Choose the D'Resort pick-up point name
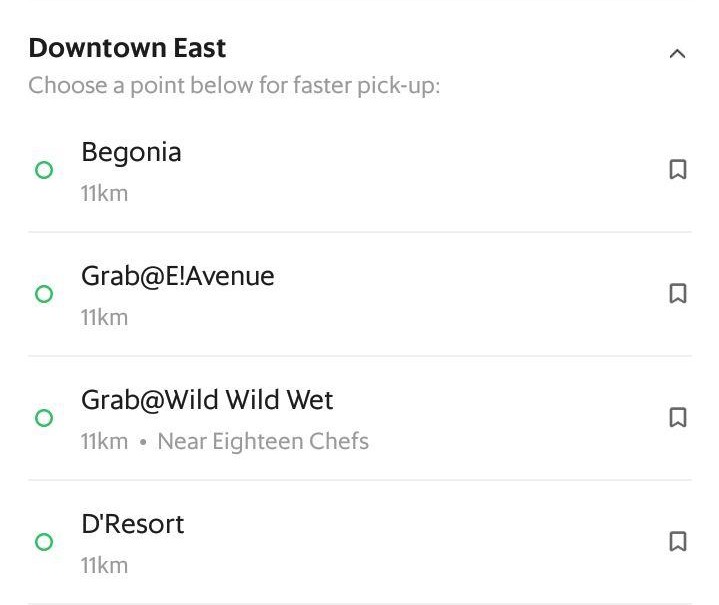 click(132, 525)
